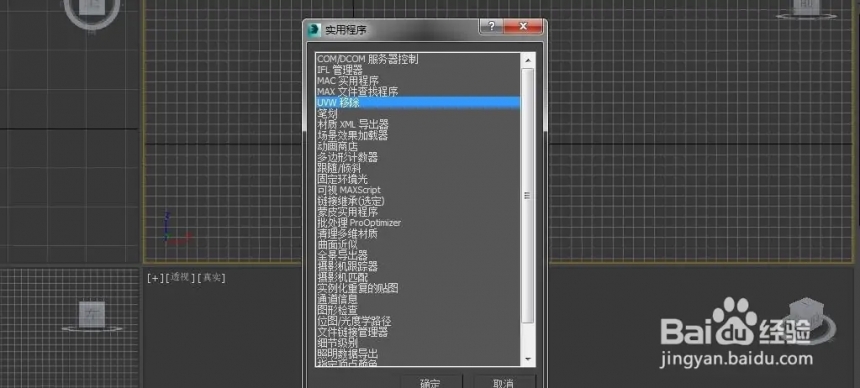
Task: Click the ViewCube in top-right viewport
Action: pyautogui.click(x=806, y=7)
